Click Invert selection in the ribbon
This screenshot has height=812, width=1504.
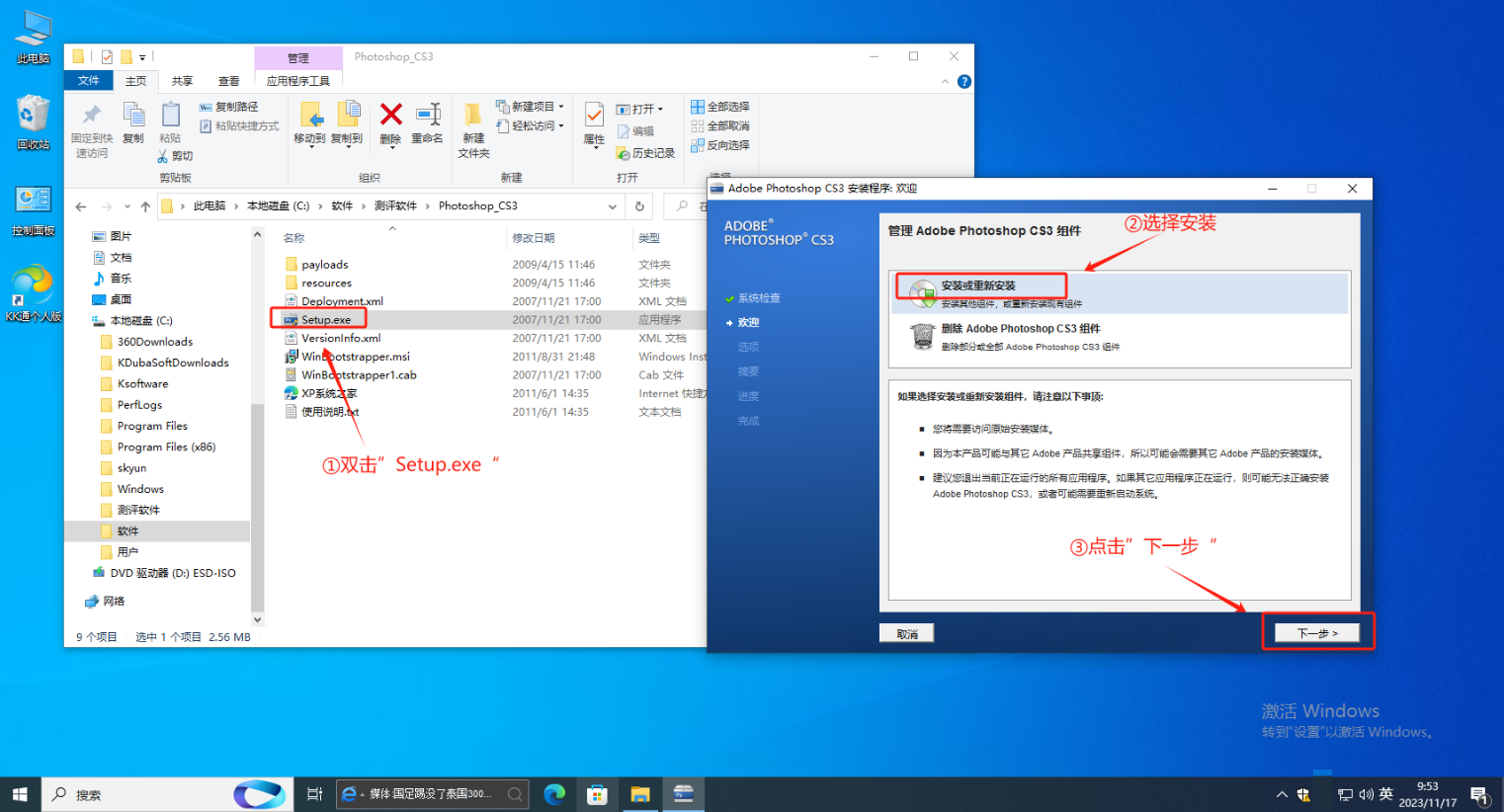point(720,145)
